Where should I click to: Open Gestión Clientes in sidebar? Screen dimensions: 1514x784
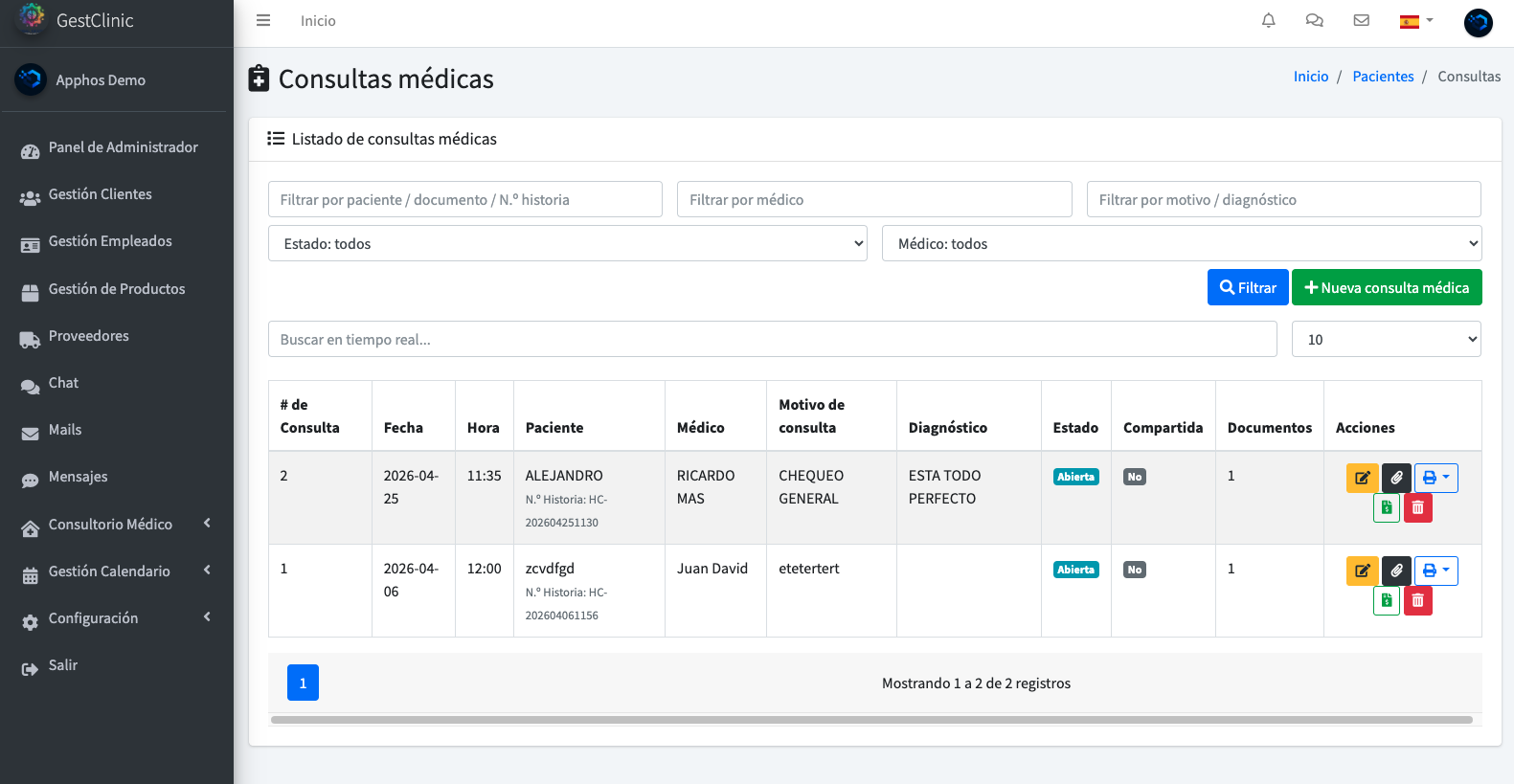(x=116, y=194)
